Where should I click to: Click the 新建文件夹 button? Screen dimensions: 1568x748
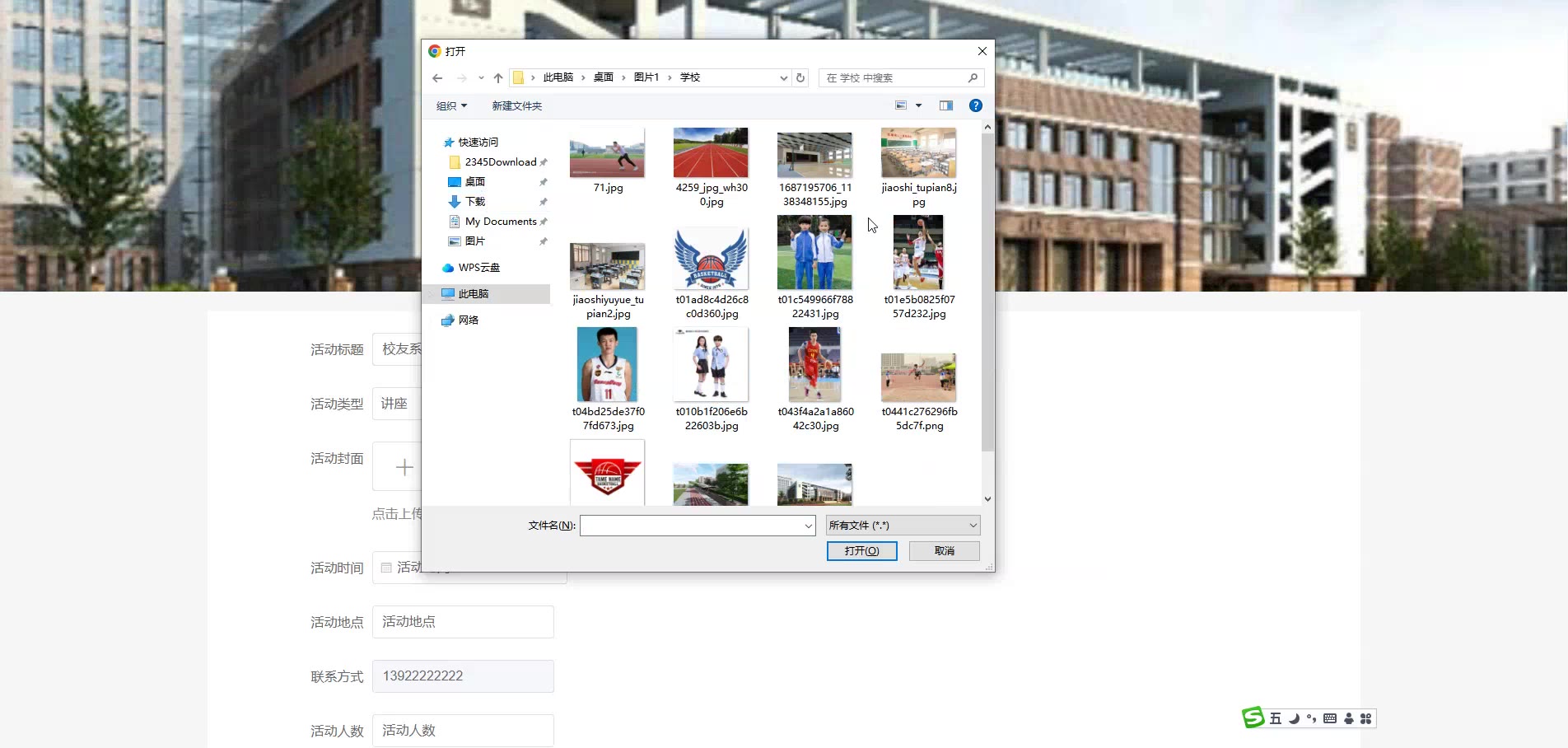[517, 106]
